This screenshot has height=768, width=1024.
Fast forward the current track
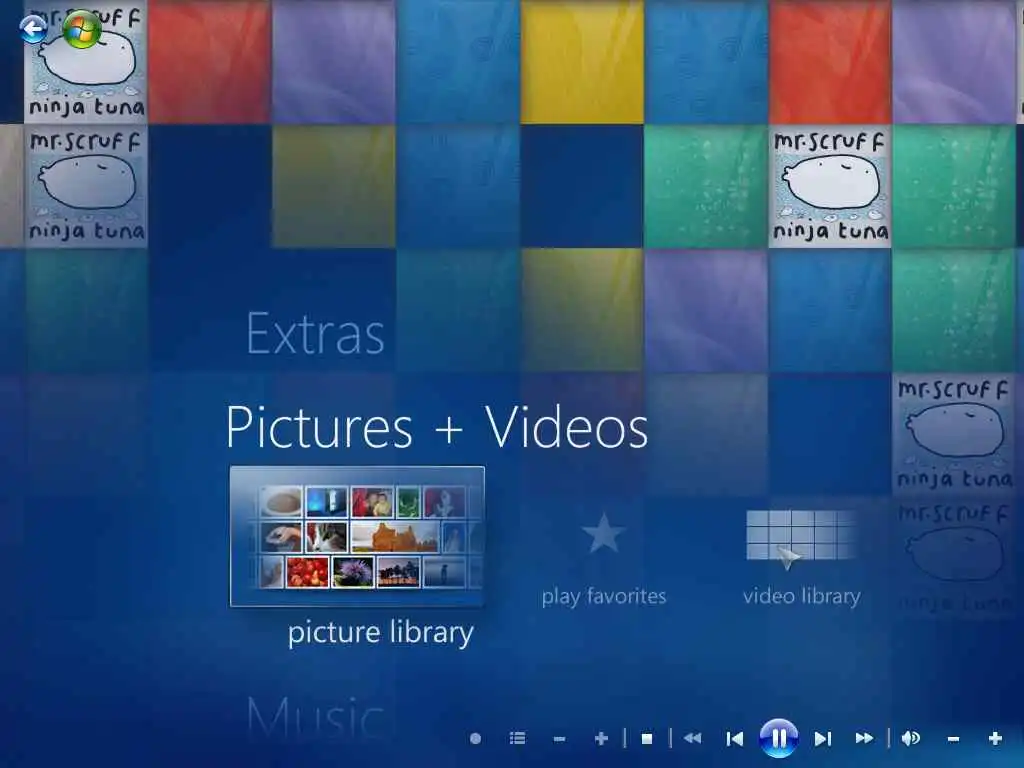pyautogui.click(x=864, y=738)
